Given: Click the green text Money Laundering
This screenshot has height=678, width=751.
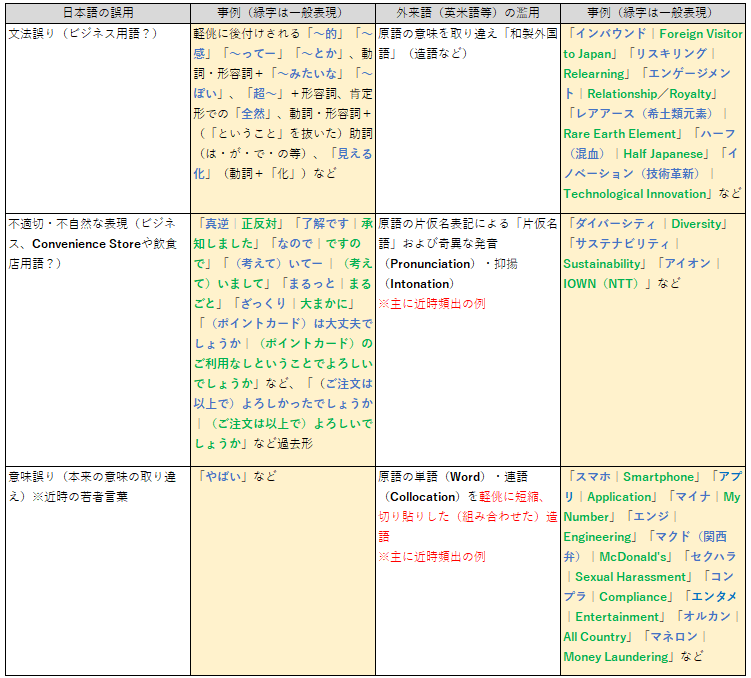Looking at the screenshot, I should click(x=616, y=657).
